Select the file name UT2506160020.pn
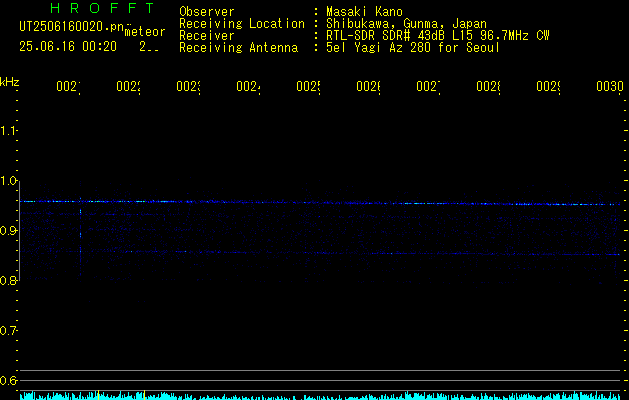This screenshot has height=400, width=629. tap(72, 26)
